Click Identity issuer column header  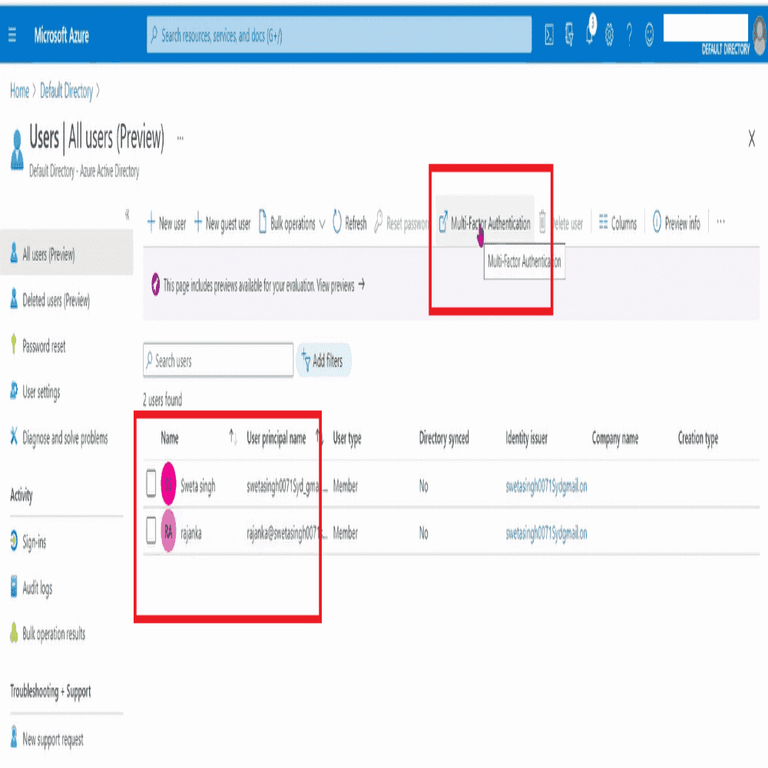(527, 438)
